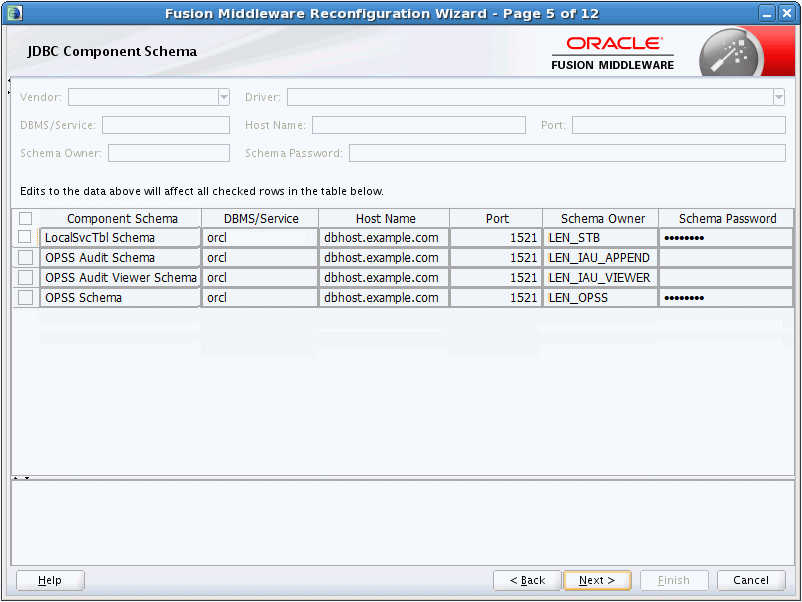Click the LEN_IAU_APPEND schema owner cell
The width and height of the screenshot is (802, 602).
pyautogui.click(x=600, y=257)
